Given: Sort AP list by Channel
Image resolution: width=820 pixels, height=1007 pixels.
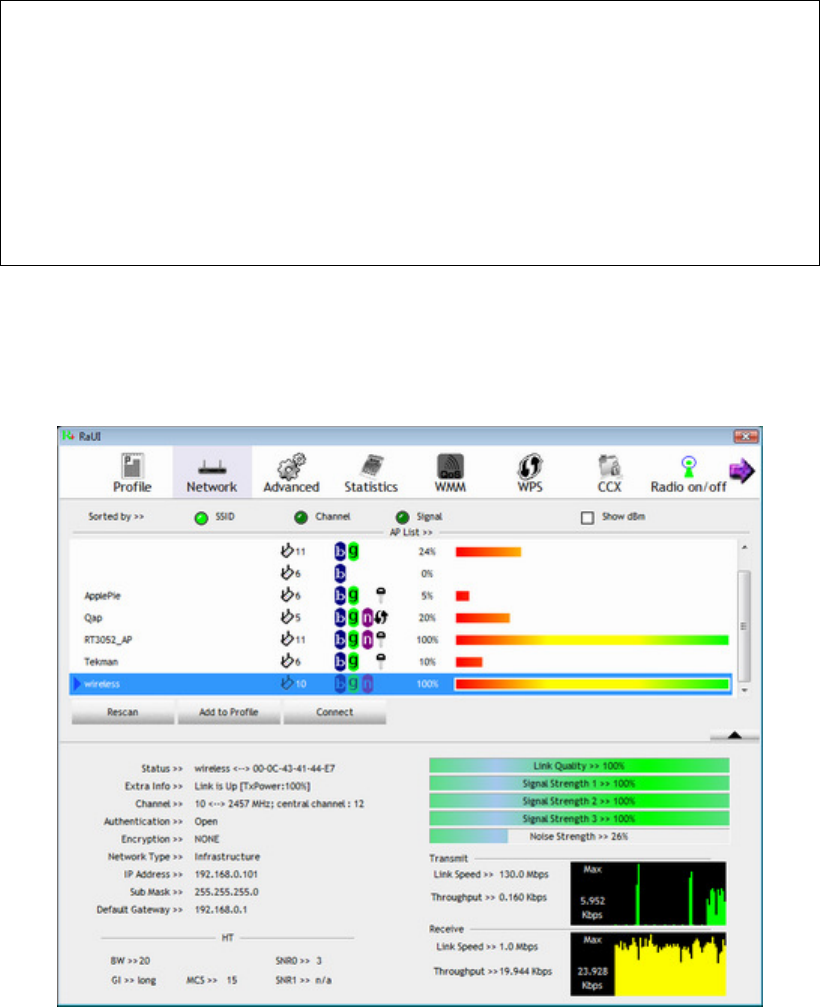Looking at the screenshot, I should (x=301, y=518).
